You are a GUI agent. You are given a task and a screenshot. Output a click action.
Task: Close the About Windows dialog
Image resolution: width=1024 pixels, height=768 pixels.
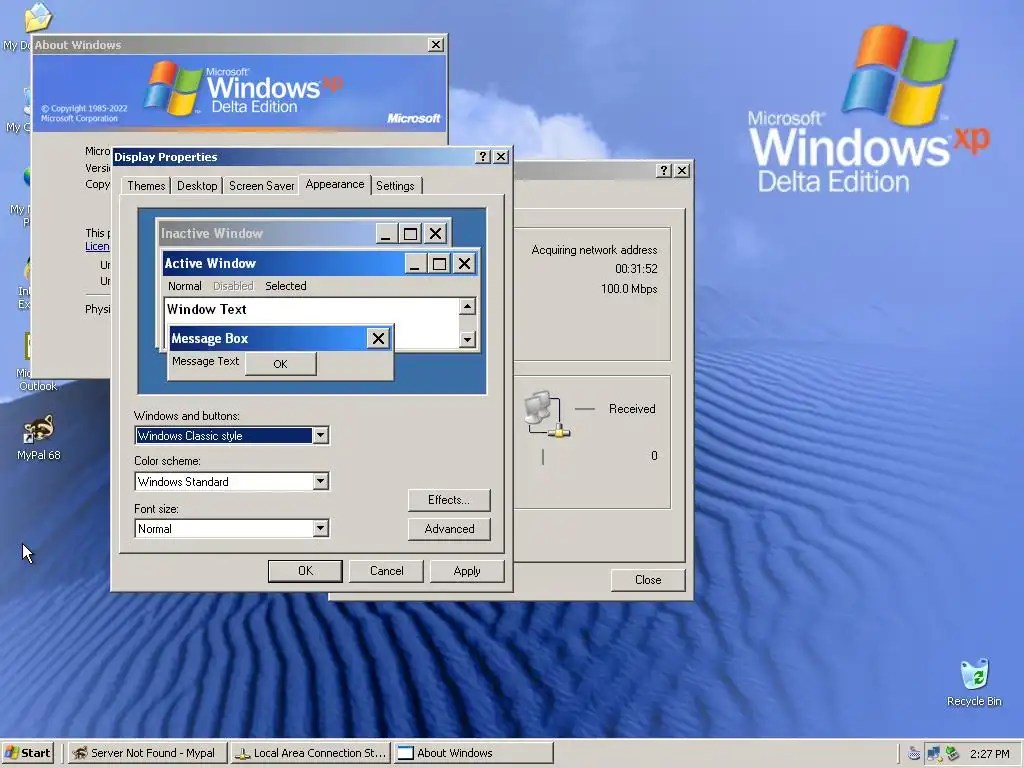[436, 44]
